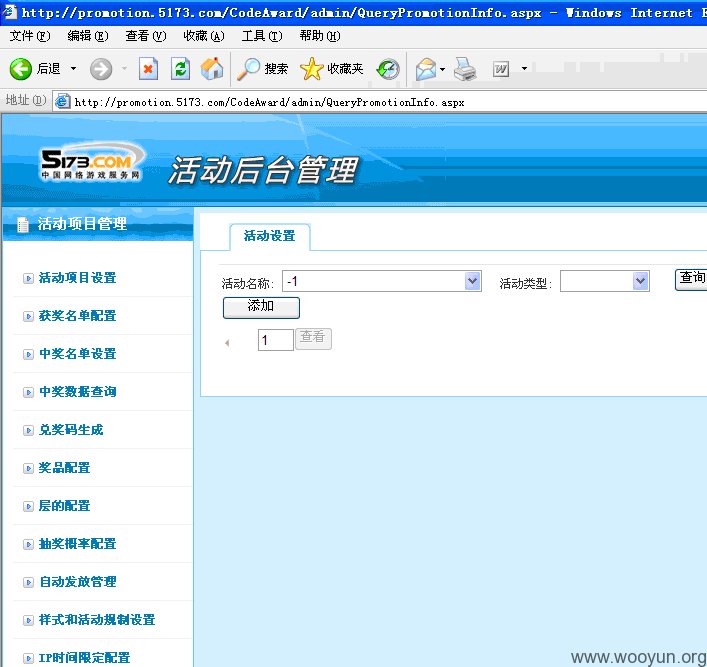Click the 查看 page button
The height and width of the screenshot is (667, 707).
click(x=313, y=338)
